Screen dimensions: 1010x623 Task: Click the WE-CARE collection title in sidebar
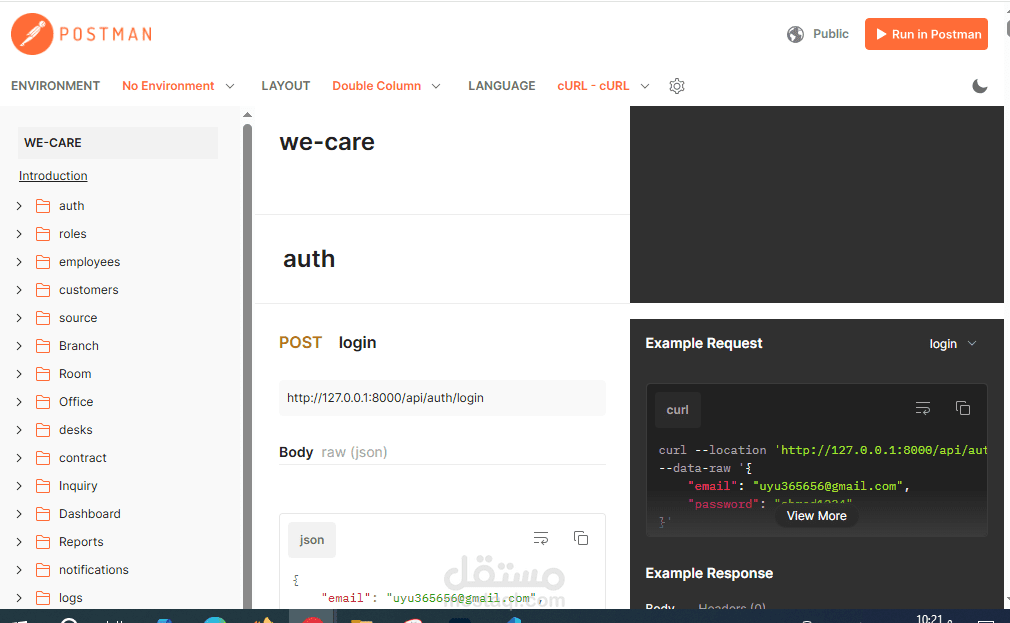tap(118, 143)
